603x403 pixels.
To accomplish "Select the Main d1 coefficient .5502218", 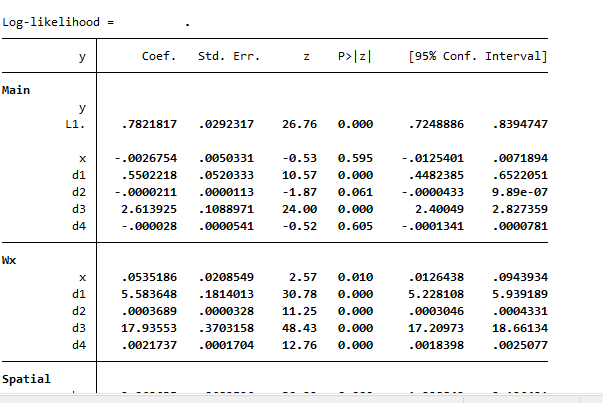I will click(149, 175).
